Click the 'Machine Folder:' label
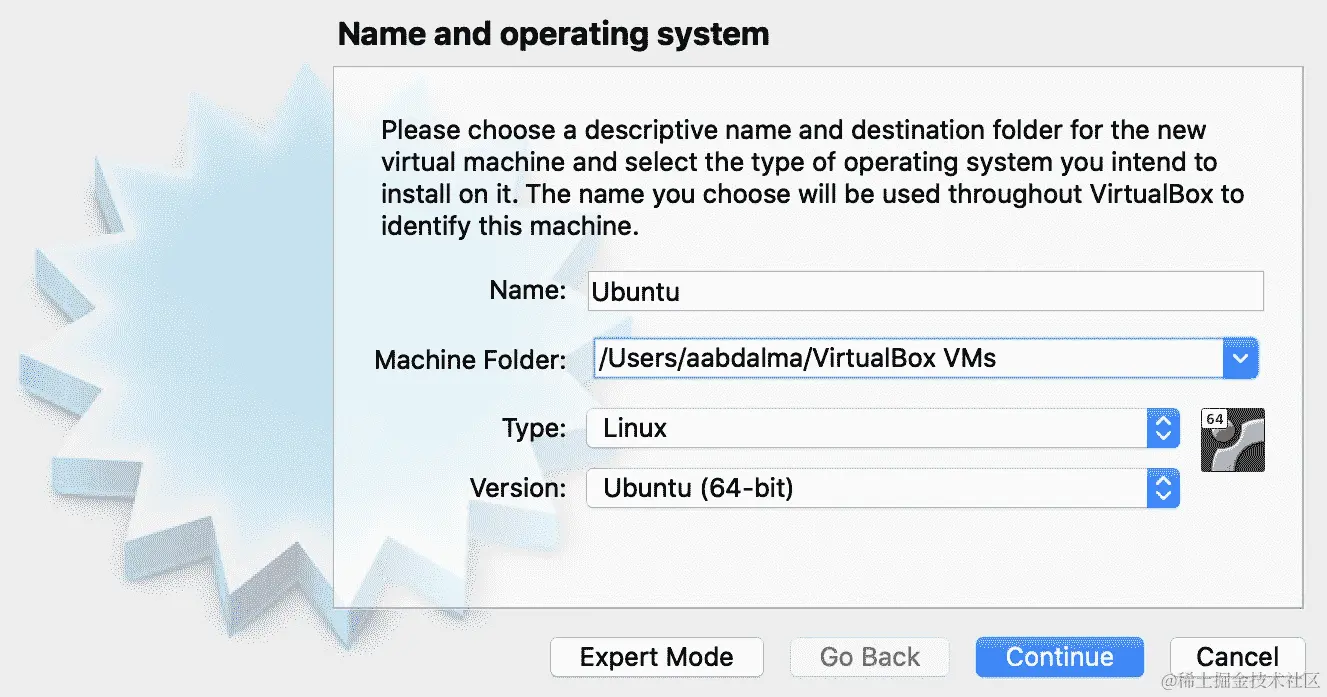Screen dimensions: 1327x697 tap(471, 360)
